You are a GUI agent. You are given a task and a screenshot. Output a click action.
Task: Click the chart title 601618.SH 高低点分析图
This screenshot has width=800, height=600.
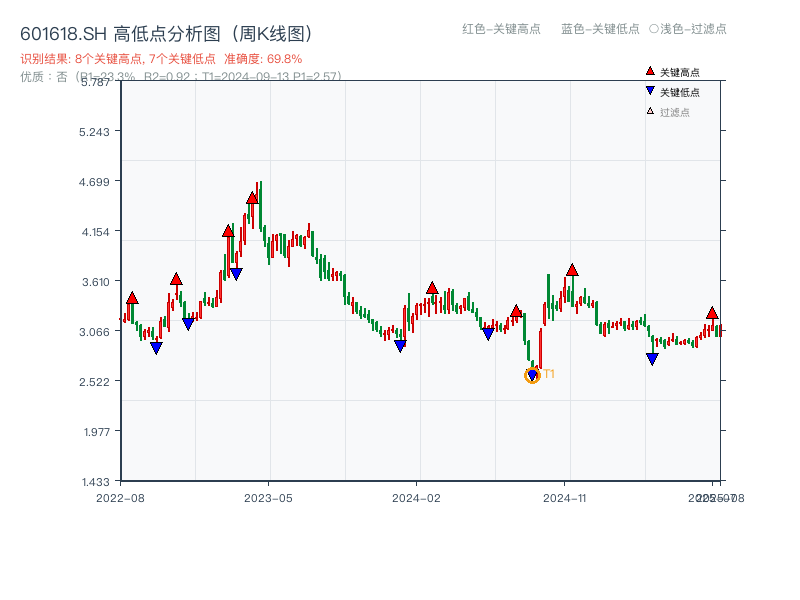point(170,33)
